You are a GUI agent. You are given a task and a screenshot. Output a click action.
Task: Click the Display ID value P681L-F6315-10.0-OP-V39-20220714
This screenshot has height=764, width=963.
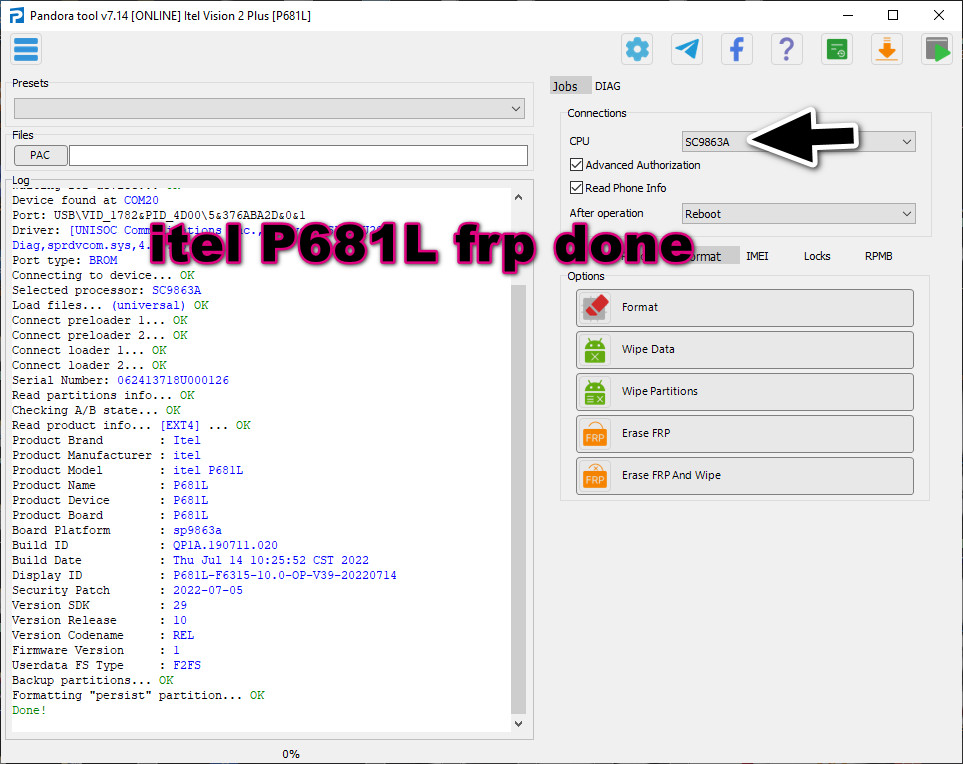tap(285, 575)
